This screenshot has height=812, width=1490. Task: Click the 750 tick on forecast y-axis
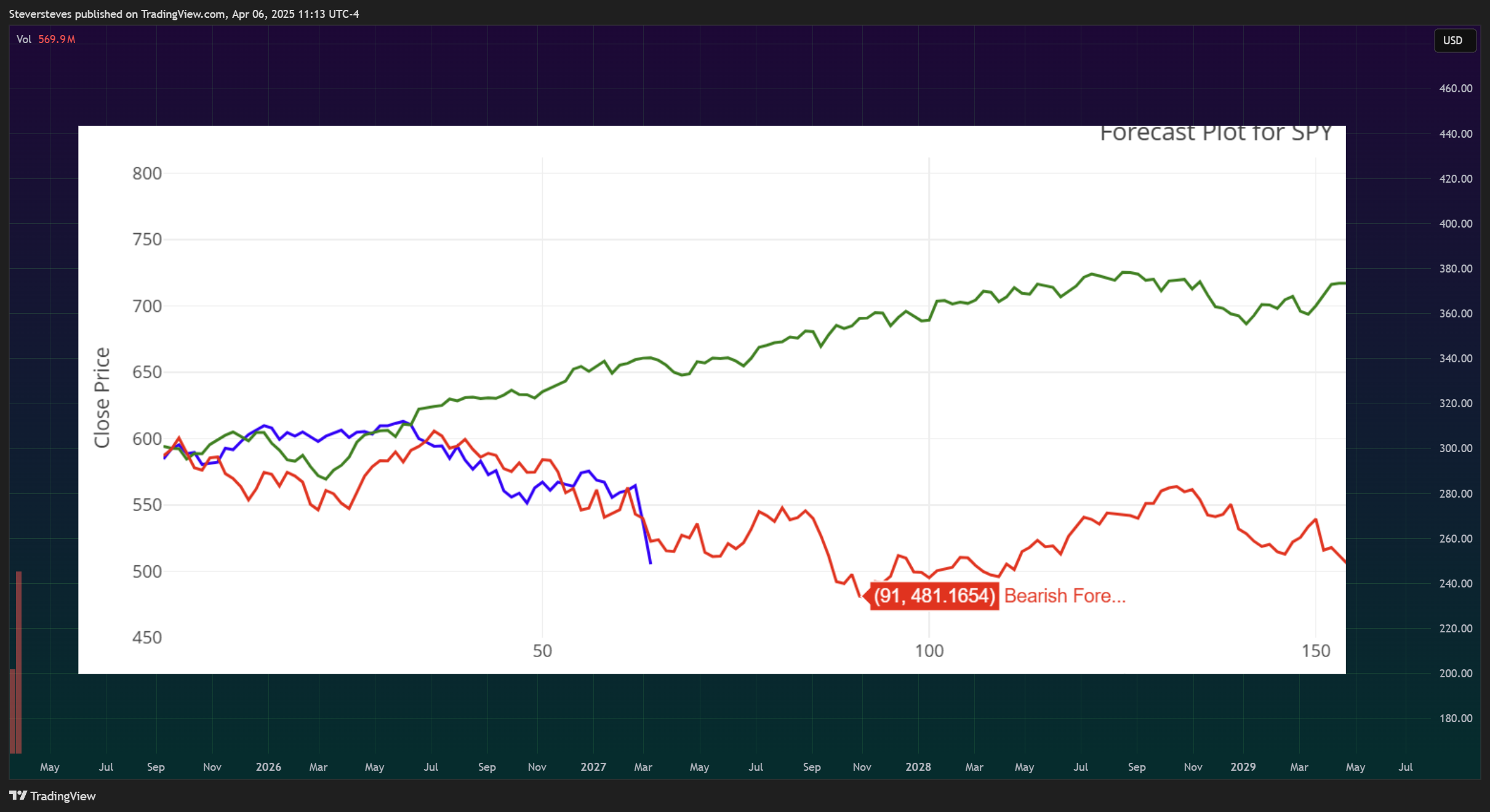[x=147, y=239]
